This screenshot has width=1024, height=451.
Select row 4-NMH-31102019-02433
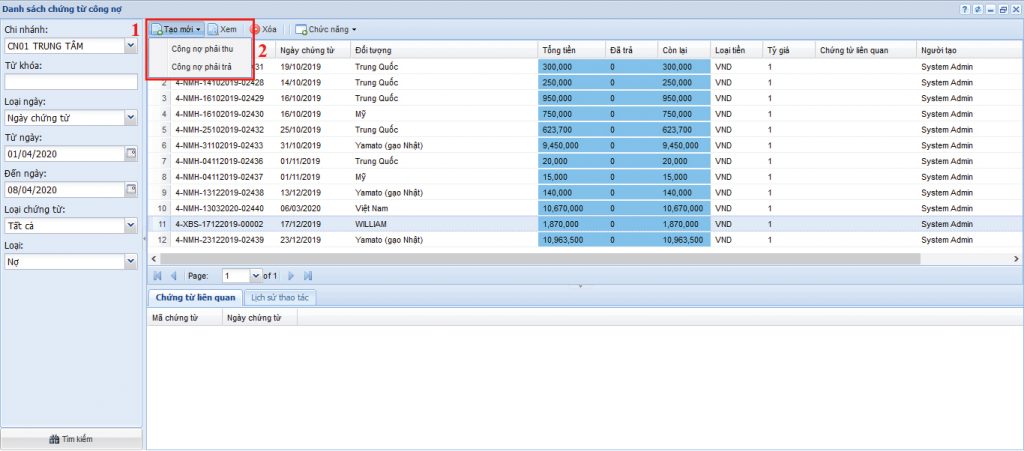[585, 146]
